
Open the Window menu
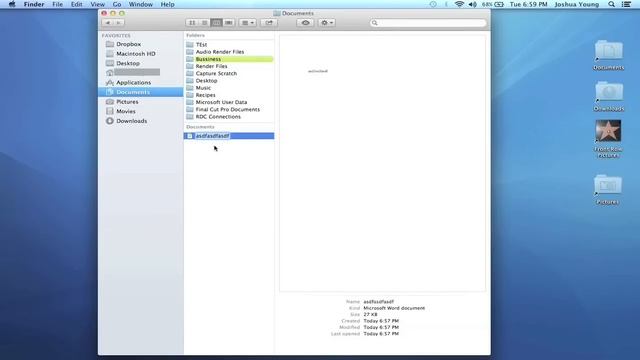pos(140,4)
